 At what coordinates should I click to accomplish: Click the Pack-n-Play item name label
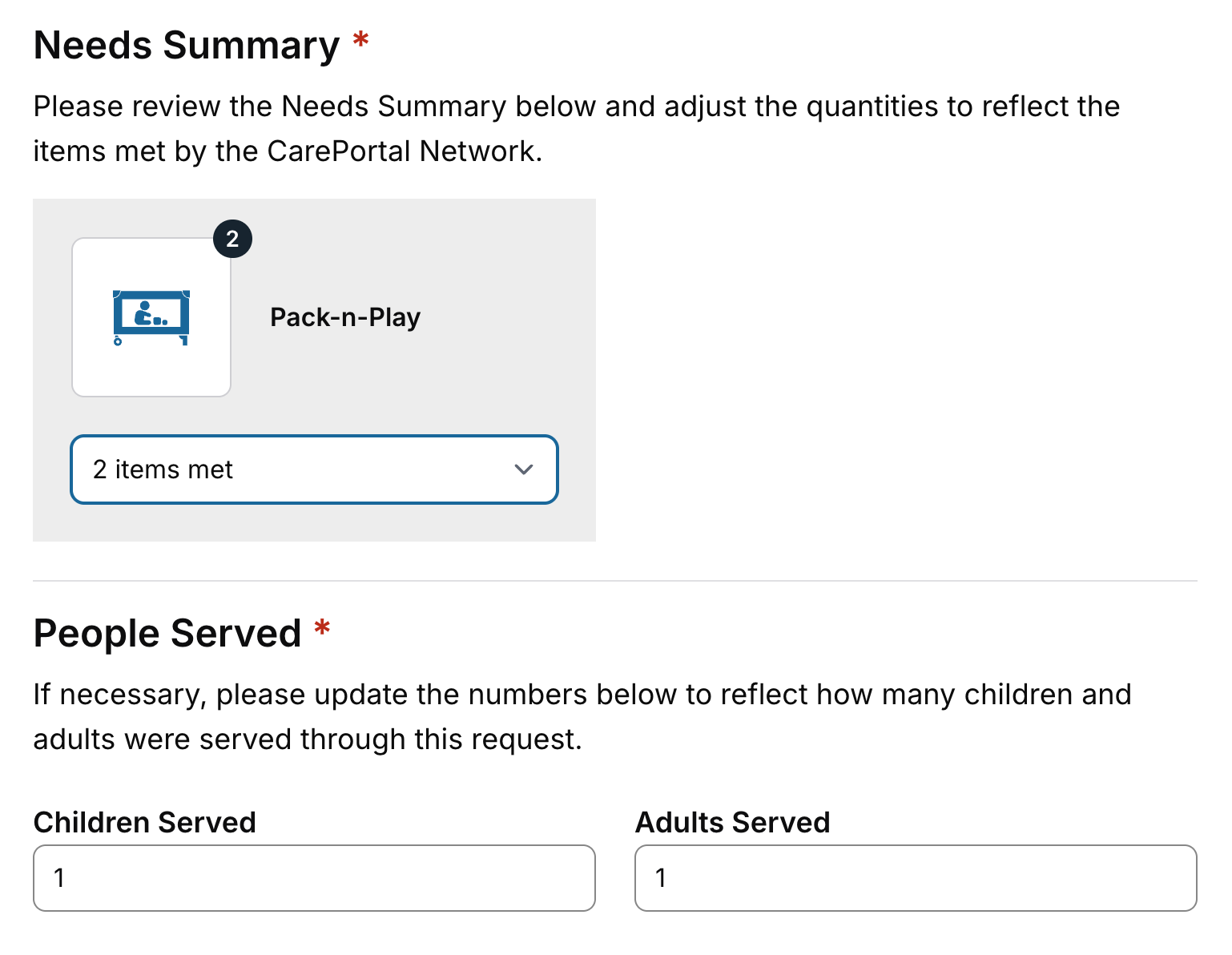point(345,317)
